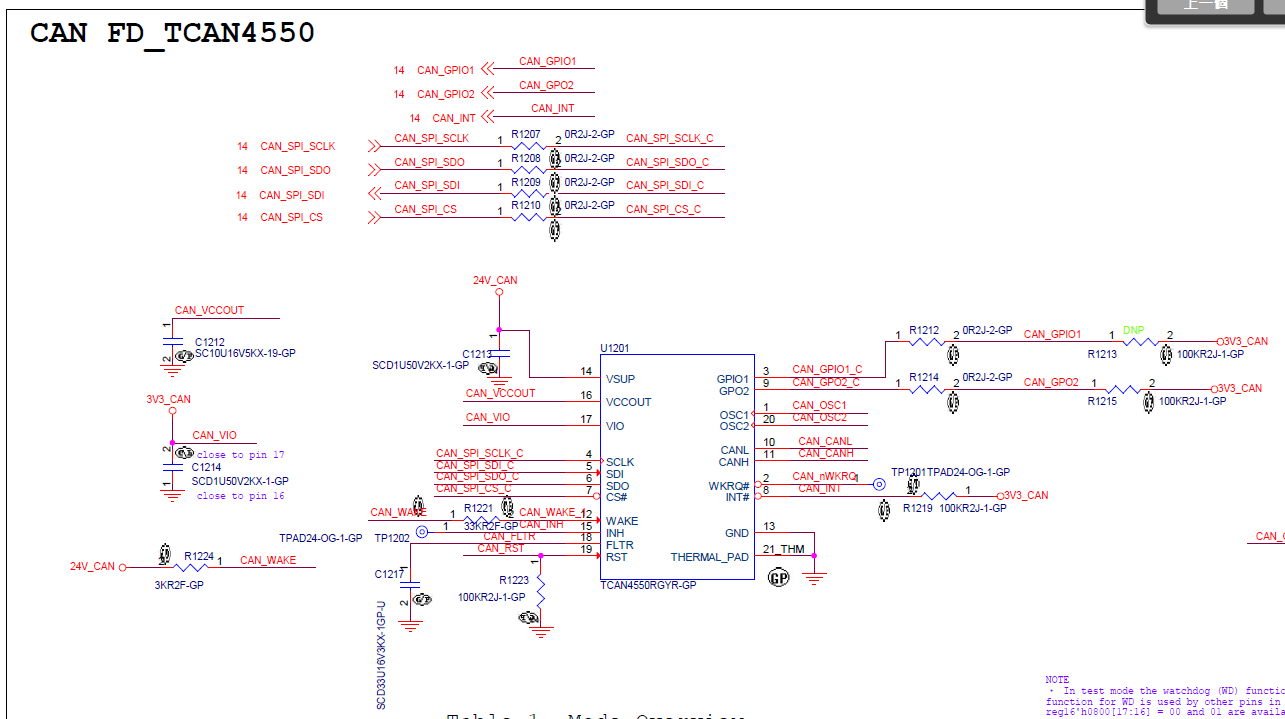Click the CANL pin name on U1201
This screenshot has height=719, width=1285.
[734, 451]
